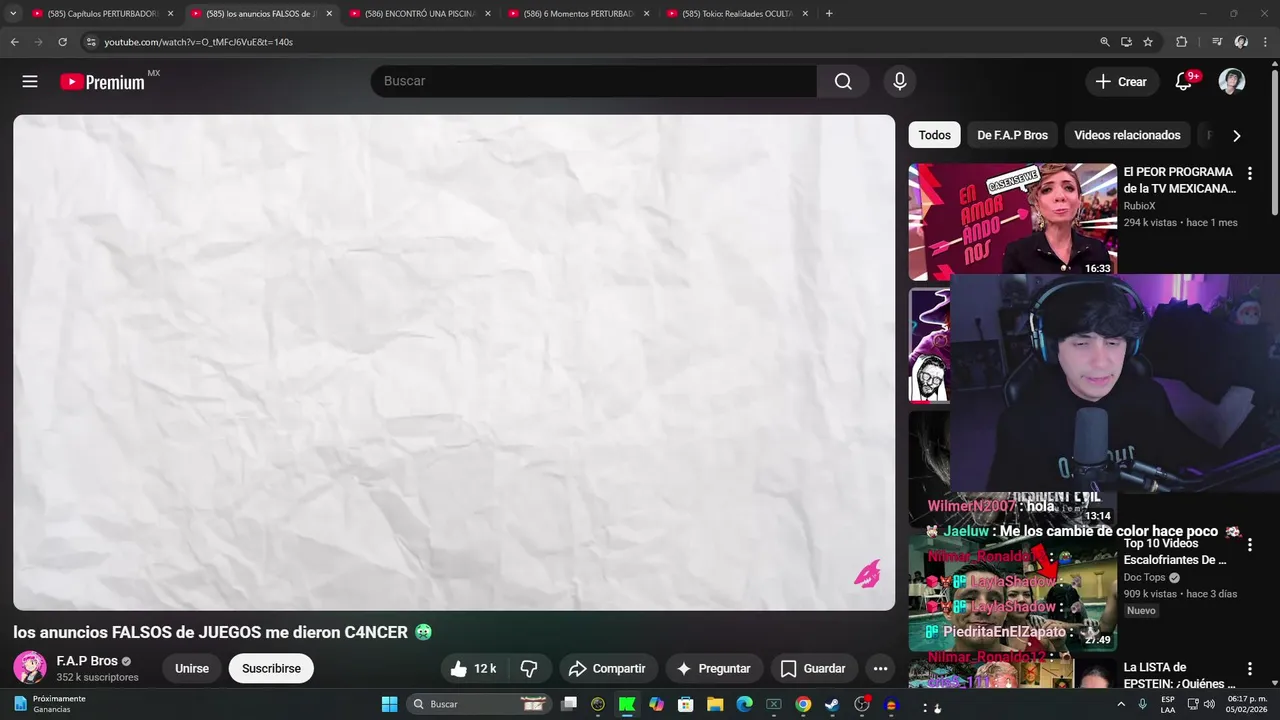This screenshot has width=1280, height=720.
Task: Select the De F.A.P Bros chip
Action: pyautogui.click(x=1012, y=135)
